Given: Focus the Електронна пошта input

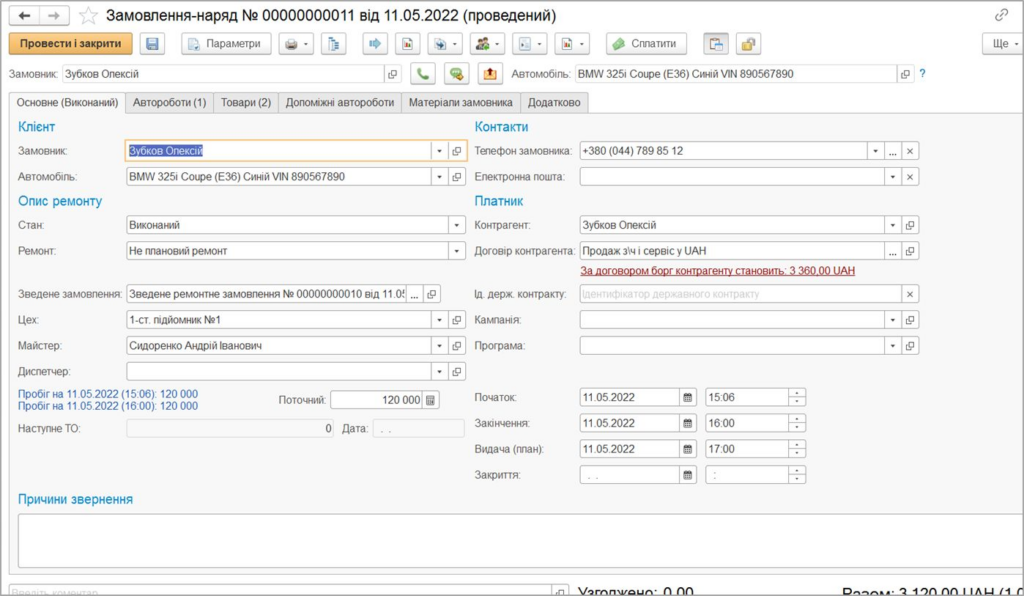Looking at the screenshot, I should click(x=731, y=177).
